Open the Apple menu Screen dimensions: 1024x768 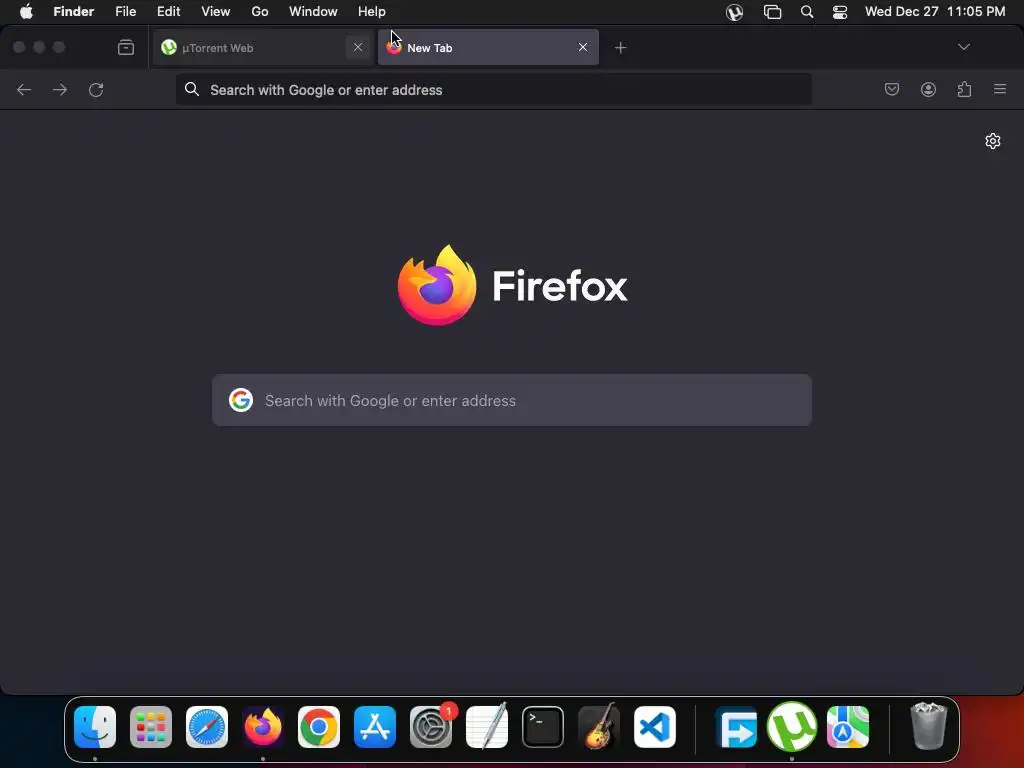[x=26, y=12]
